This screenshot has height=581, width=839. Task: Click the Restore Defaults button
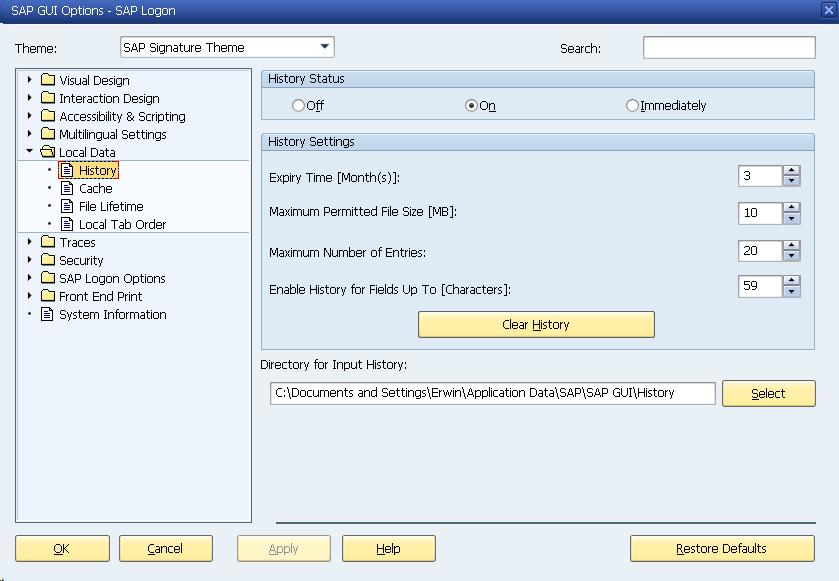tap(722, 548)
